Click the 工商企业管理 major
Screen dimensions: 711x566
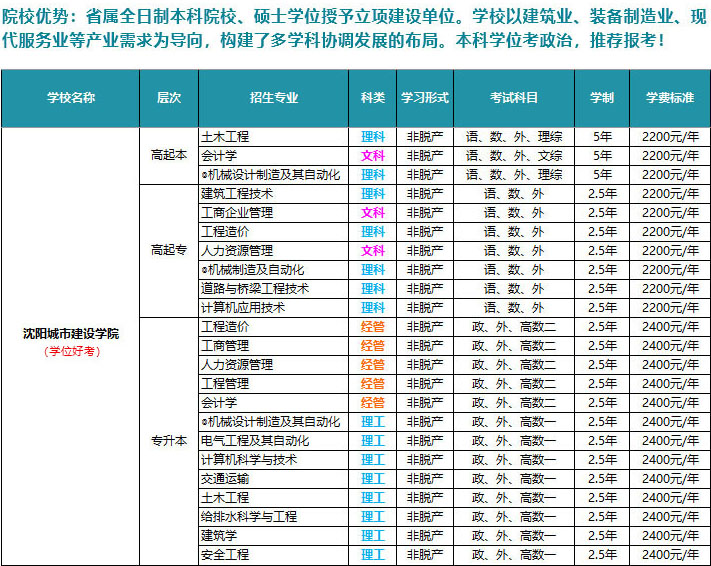coord(237,213)
